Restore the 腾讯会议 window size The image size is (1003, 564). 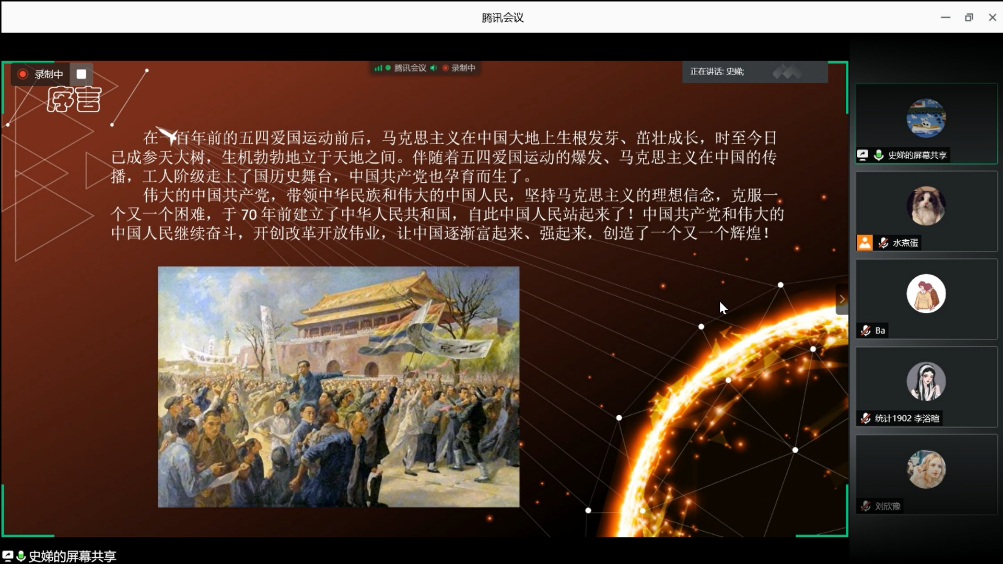click(968, 17)
